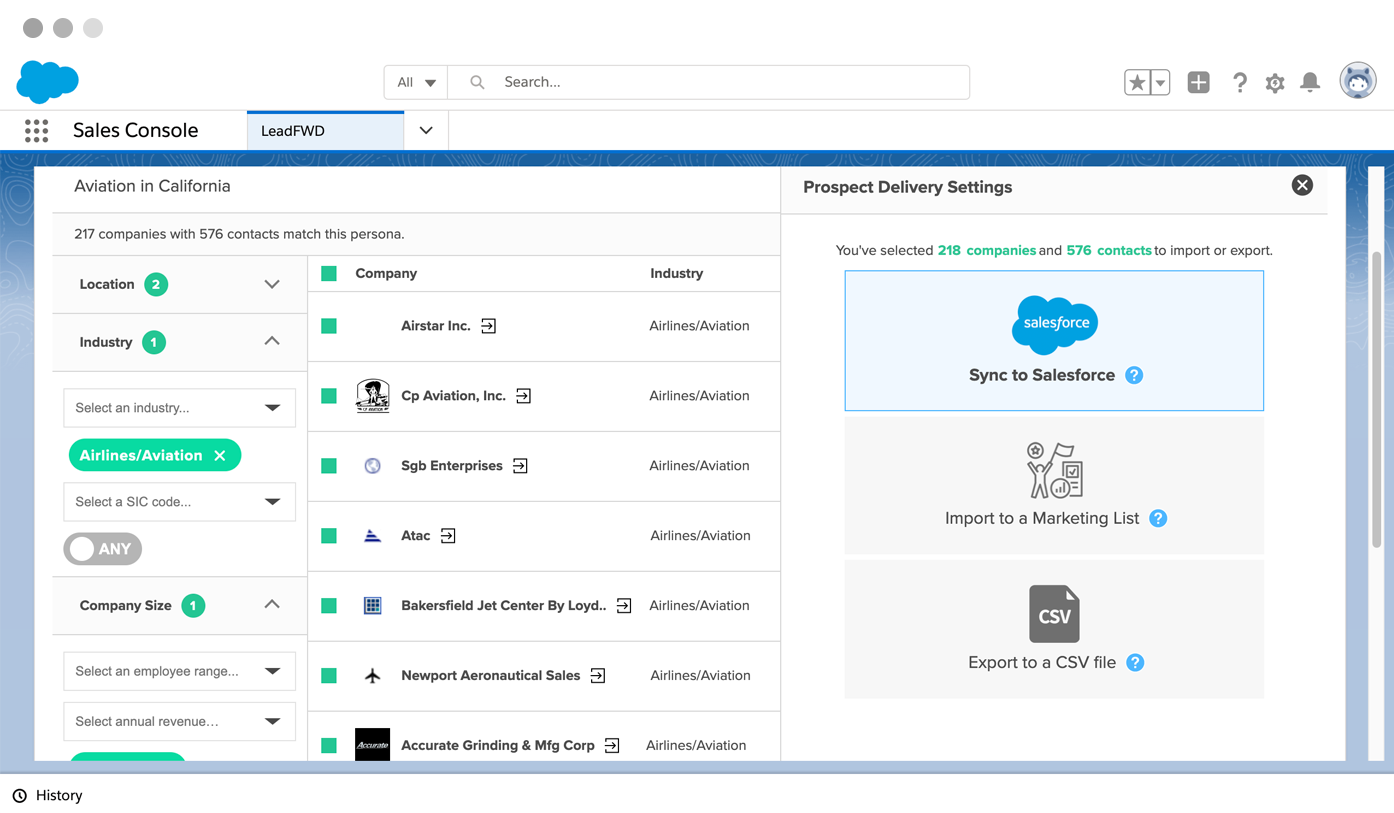
Task: Uncheck the Sgb Enterprises checkbox
Action: 329,466
